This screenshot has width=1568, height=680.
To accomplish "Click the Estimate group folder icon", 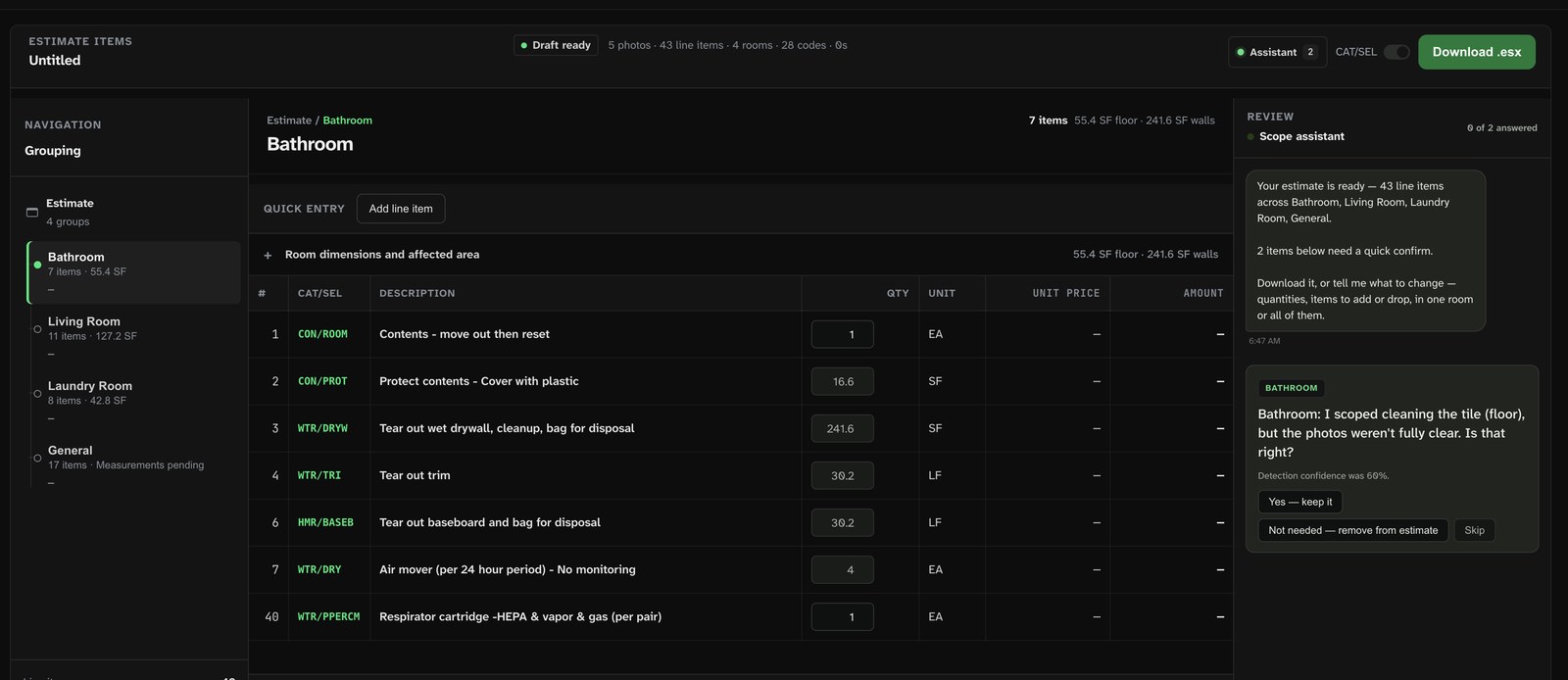I will coord(31,212).
